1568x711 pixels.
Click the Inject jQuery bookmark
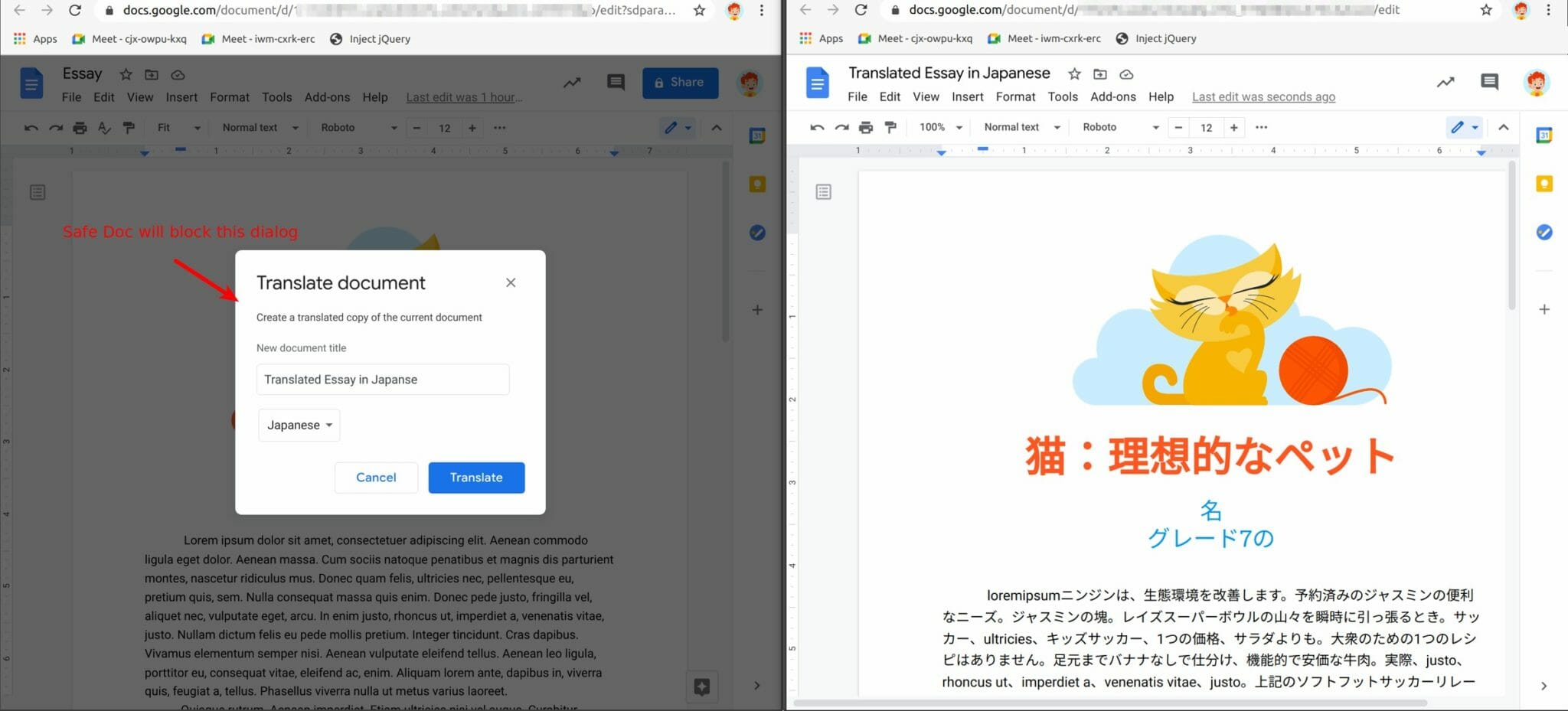(370, 38)
